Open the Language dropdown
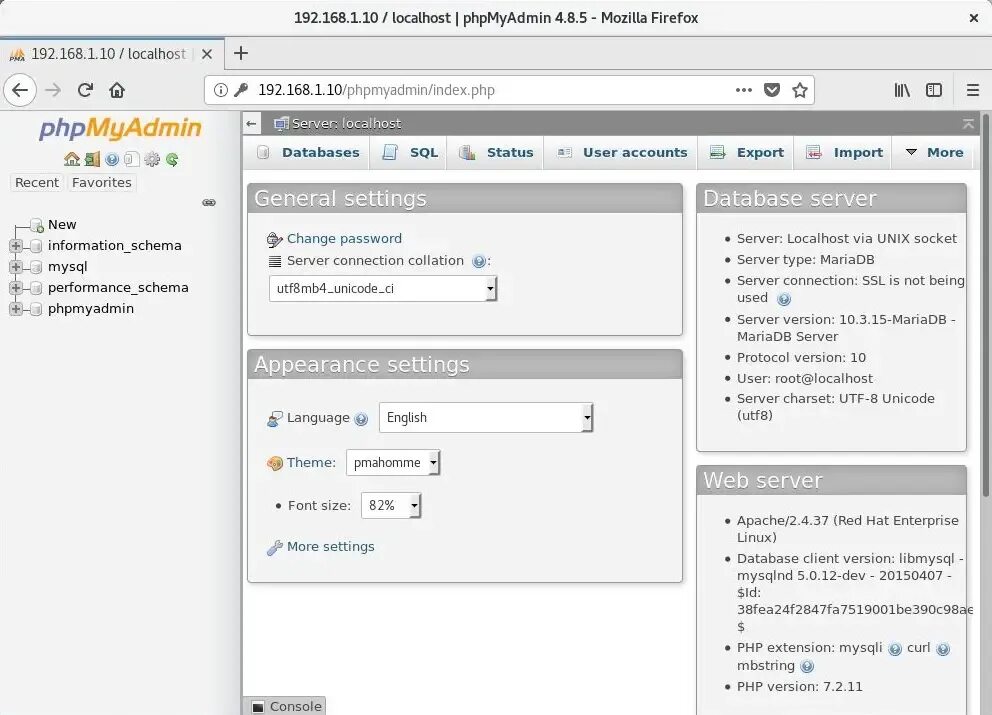The image size is (992, 715). [486, 418]
